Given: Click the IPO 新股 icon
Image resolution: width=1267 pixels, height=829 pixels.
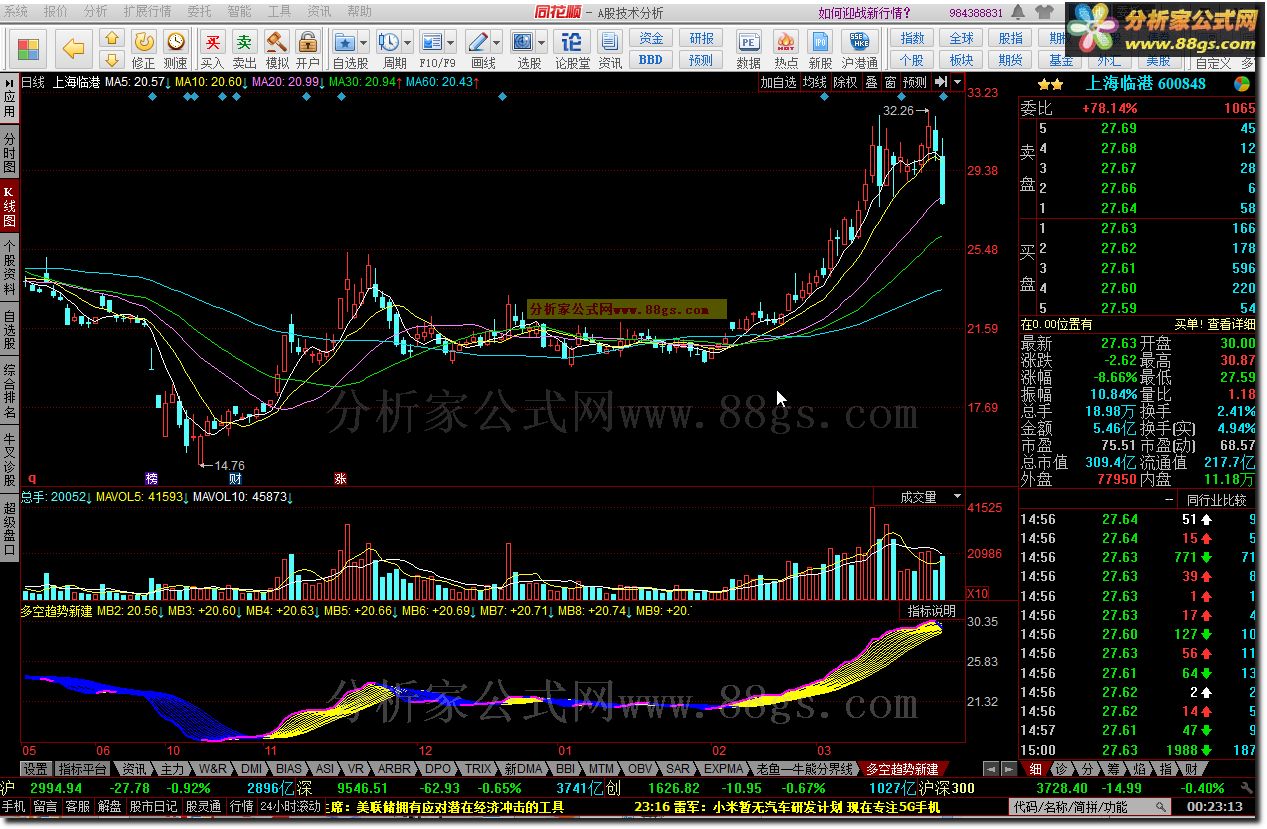Looking at the screenshot, I should coord(820,42).
